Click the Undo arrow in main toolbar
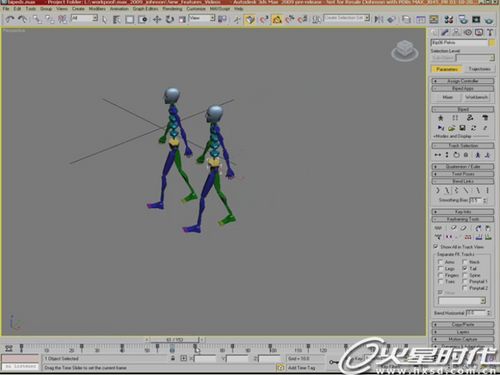The image size is (500, 375). pos(10,19)
